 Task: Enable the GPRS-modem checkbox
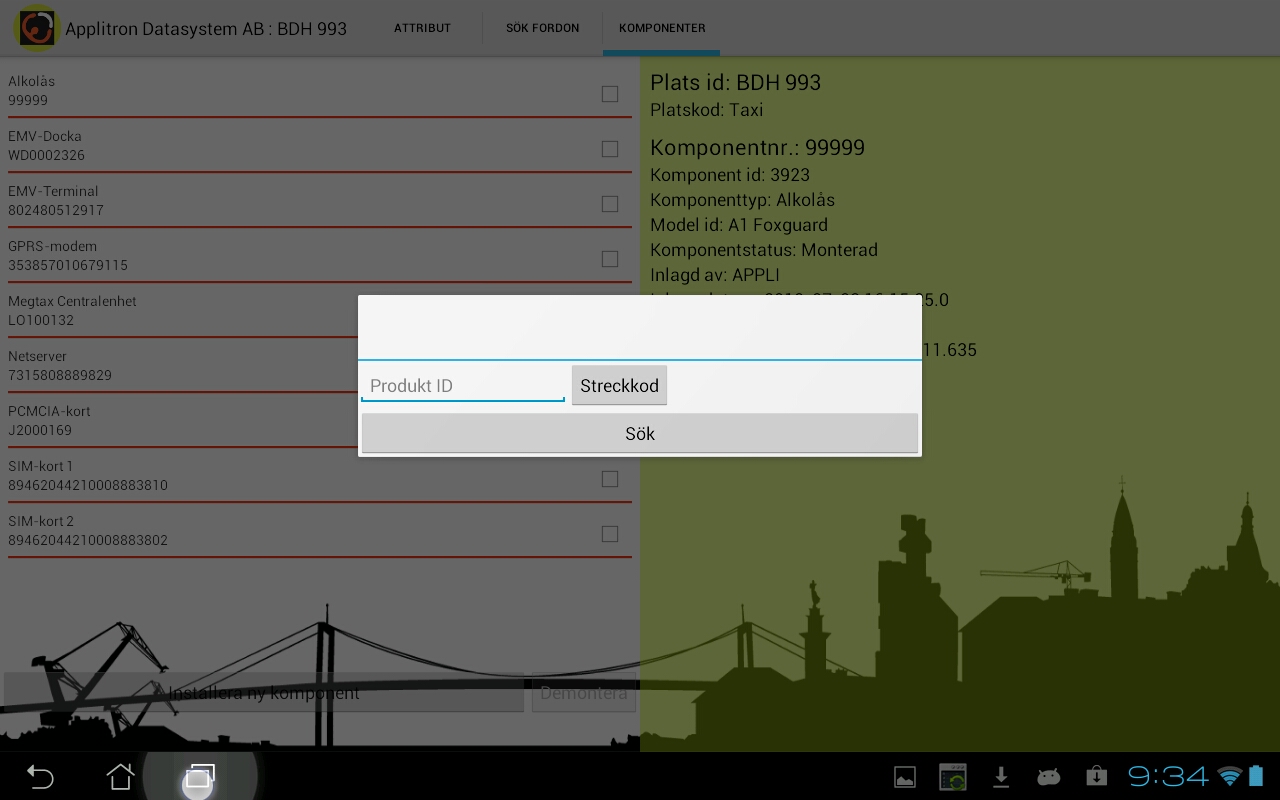click(609, 259)
